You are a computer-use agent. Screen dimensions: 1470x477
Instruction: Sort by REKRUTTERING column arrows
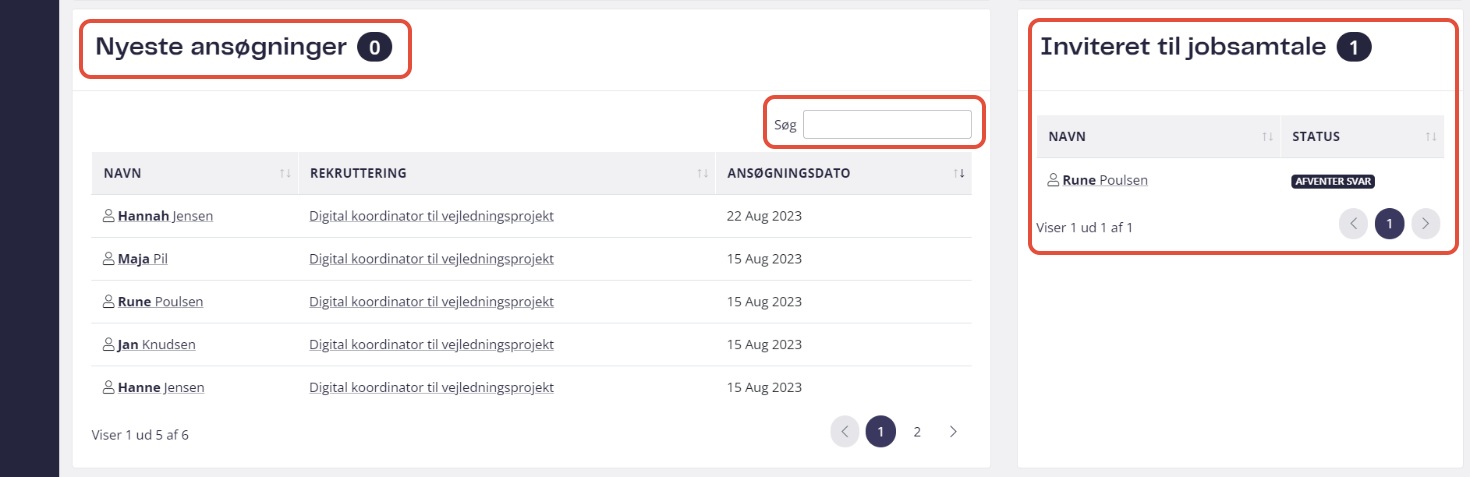[703, 174]
